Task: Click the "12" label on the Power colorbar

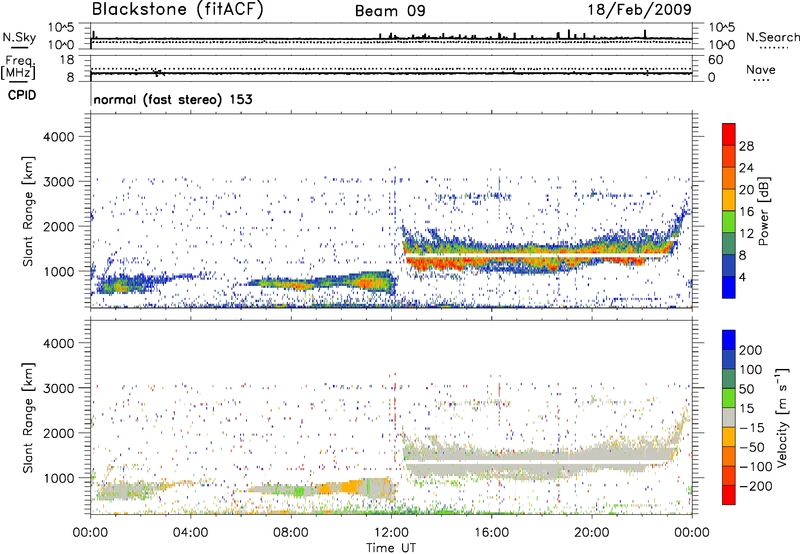Action: click(746, 233)
